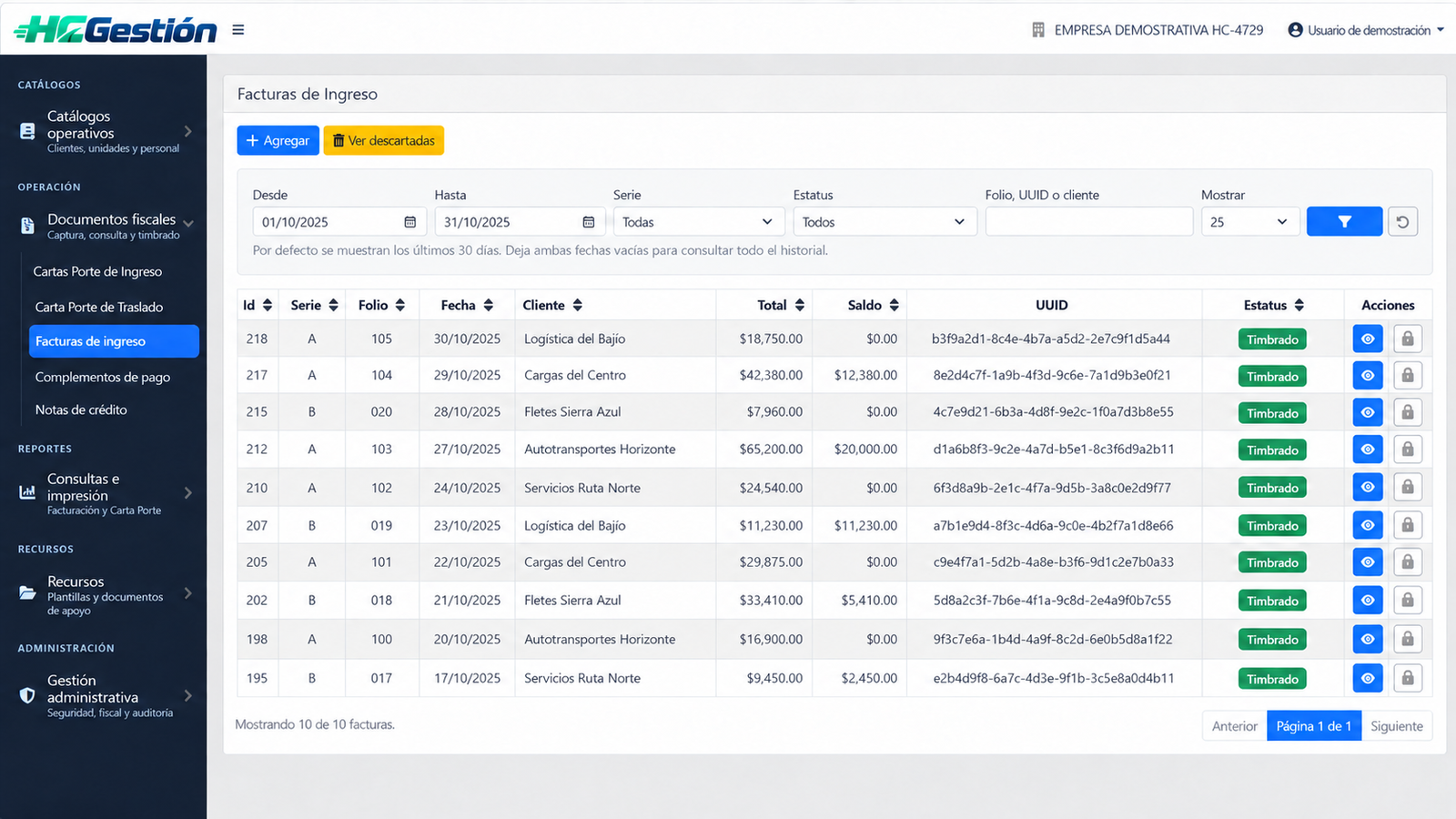Click the blue filter funnel button

pos(1344,221)
